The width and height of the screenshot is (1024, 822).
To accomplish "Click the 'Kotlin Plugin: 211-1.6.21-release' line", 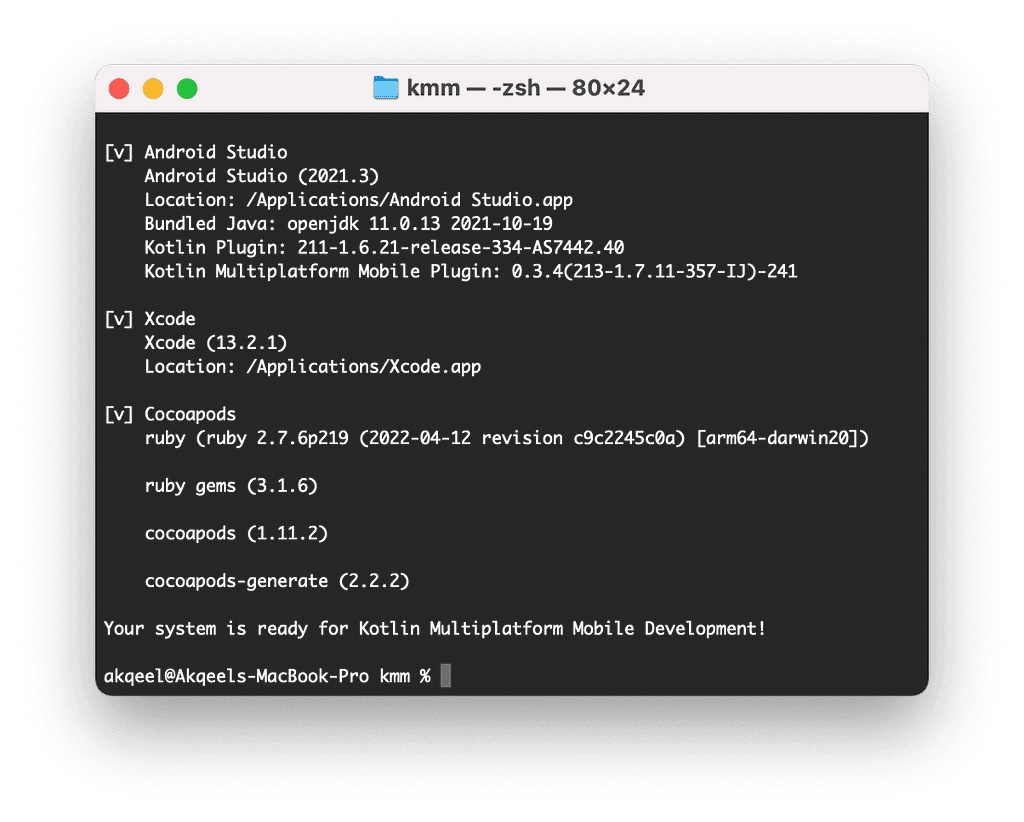I will click(384, 247).
